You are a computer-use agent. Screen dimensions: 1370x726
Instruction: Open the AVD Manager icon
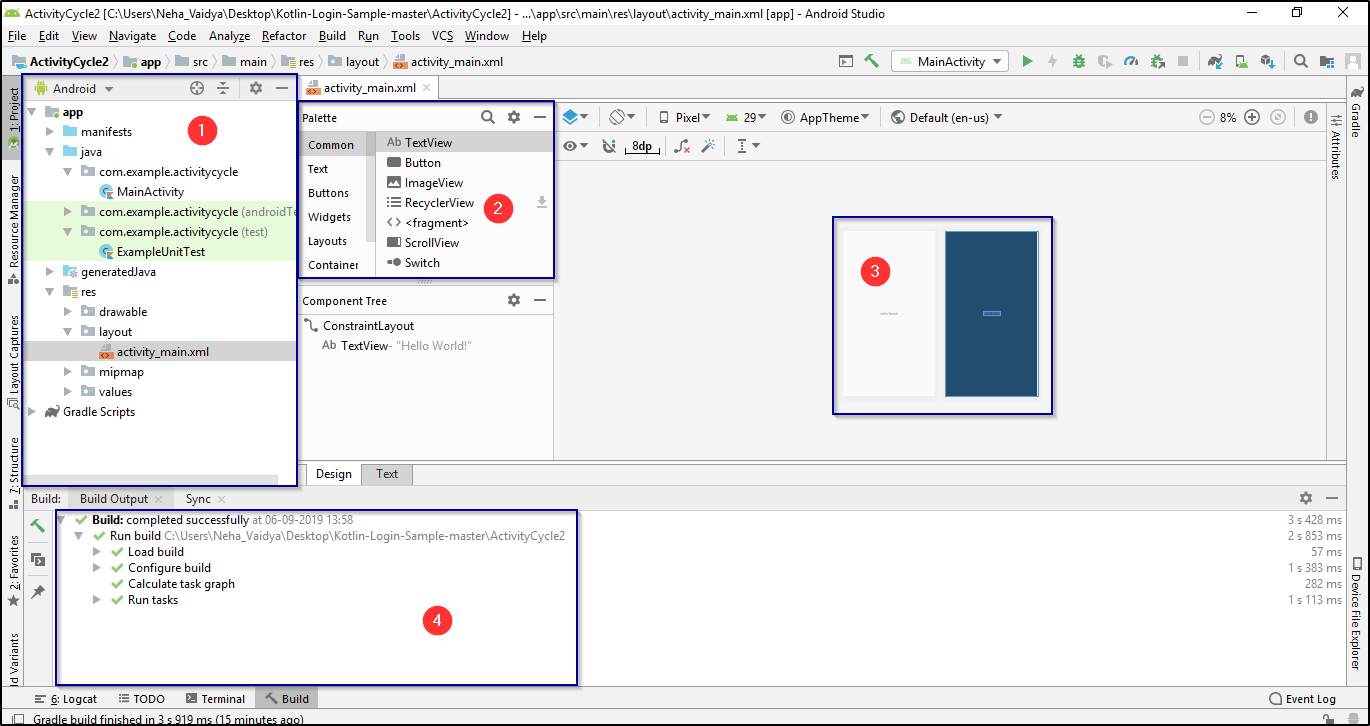coord(1241,61)
